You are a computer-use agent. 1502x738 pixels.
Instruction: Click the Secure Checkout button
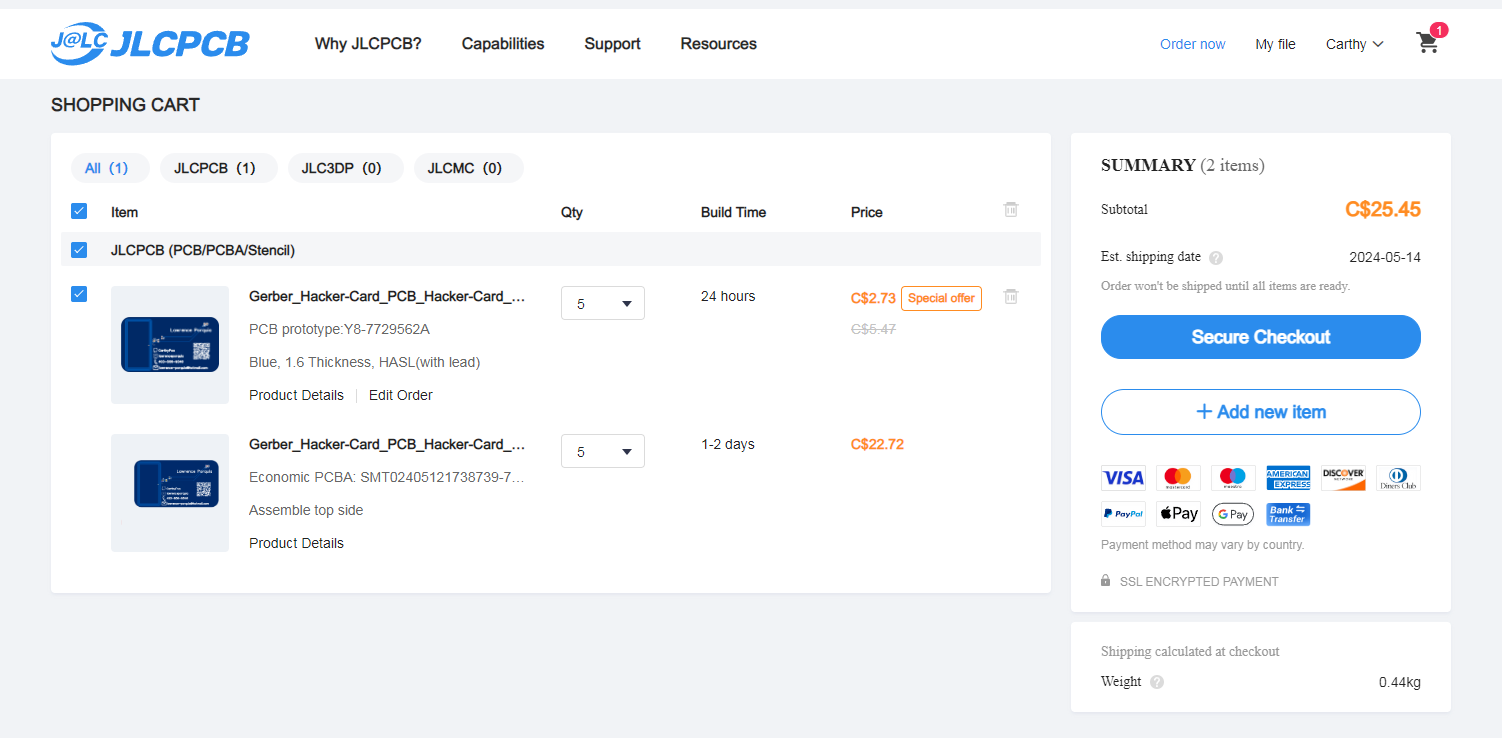point(1260,337)
